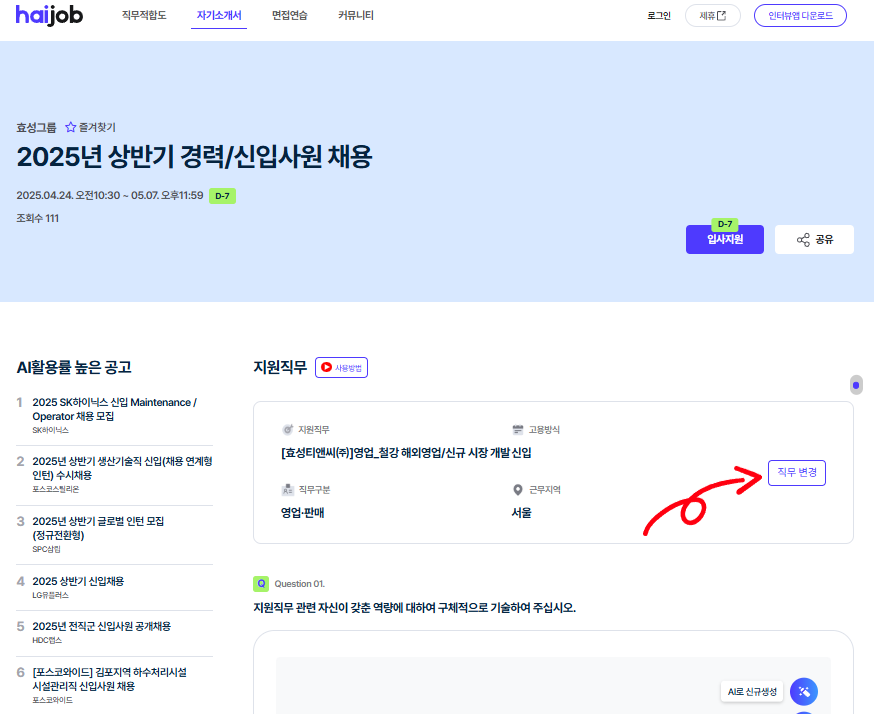Viewport: 874px width, 714px height.
Task: Click the 로그인 link
Action: (659, 16)
